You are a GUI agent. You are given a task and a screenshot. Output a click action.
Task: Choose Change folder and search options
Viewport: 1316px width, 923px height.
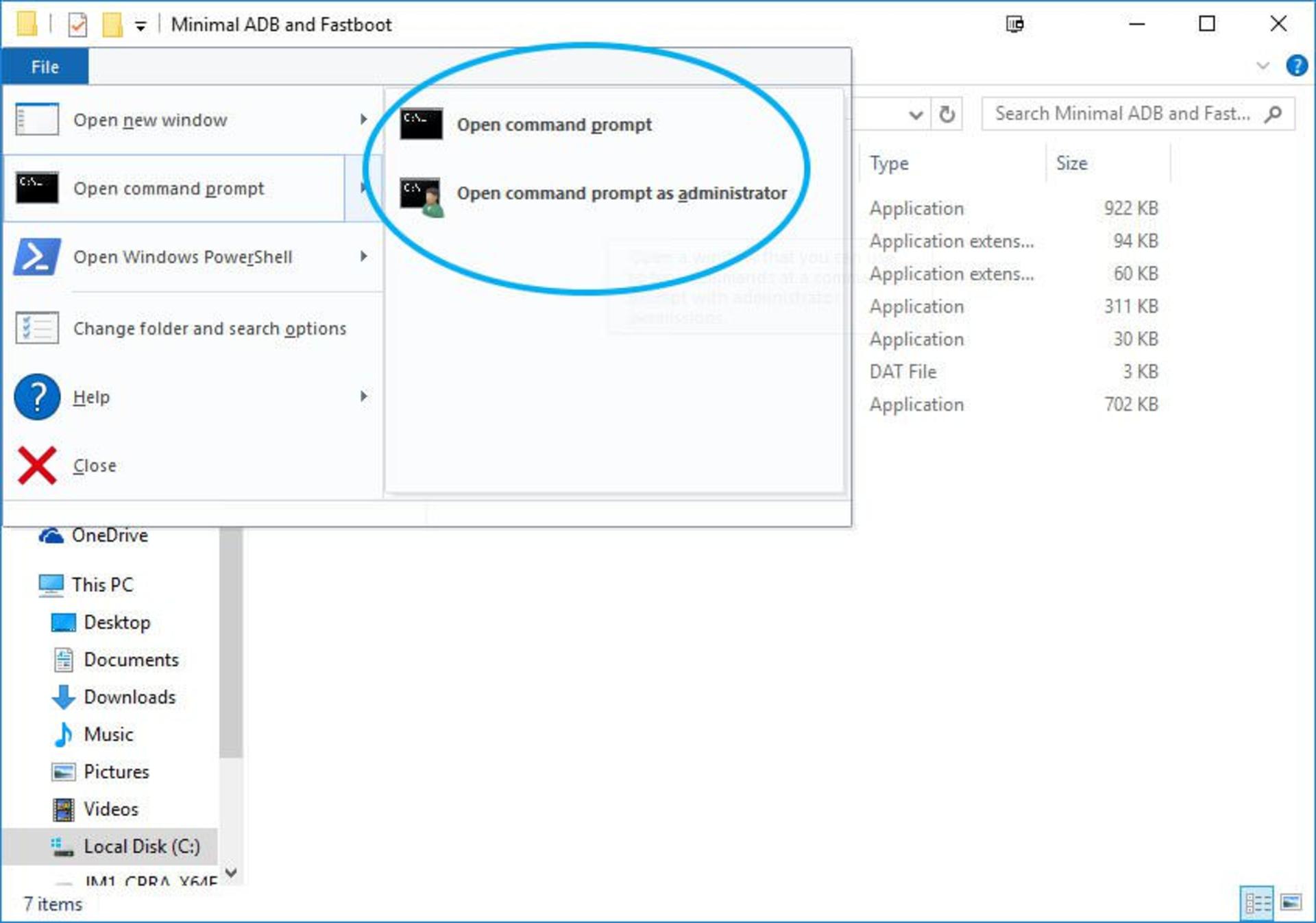tap(192, 328)
